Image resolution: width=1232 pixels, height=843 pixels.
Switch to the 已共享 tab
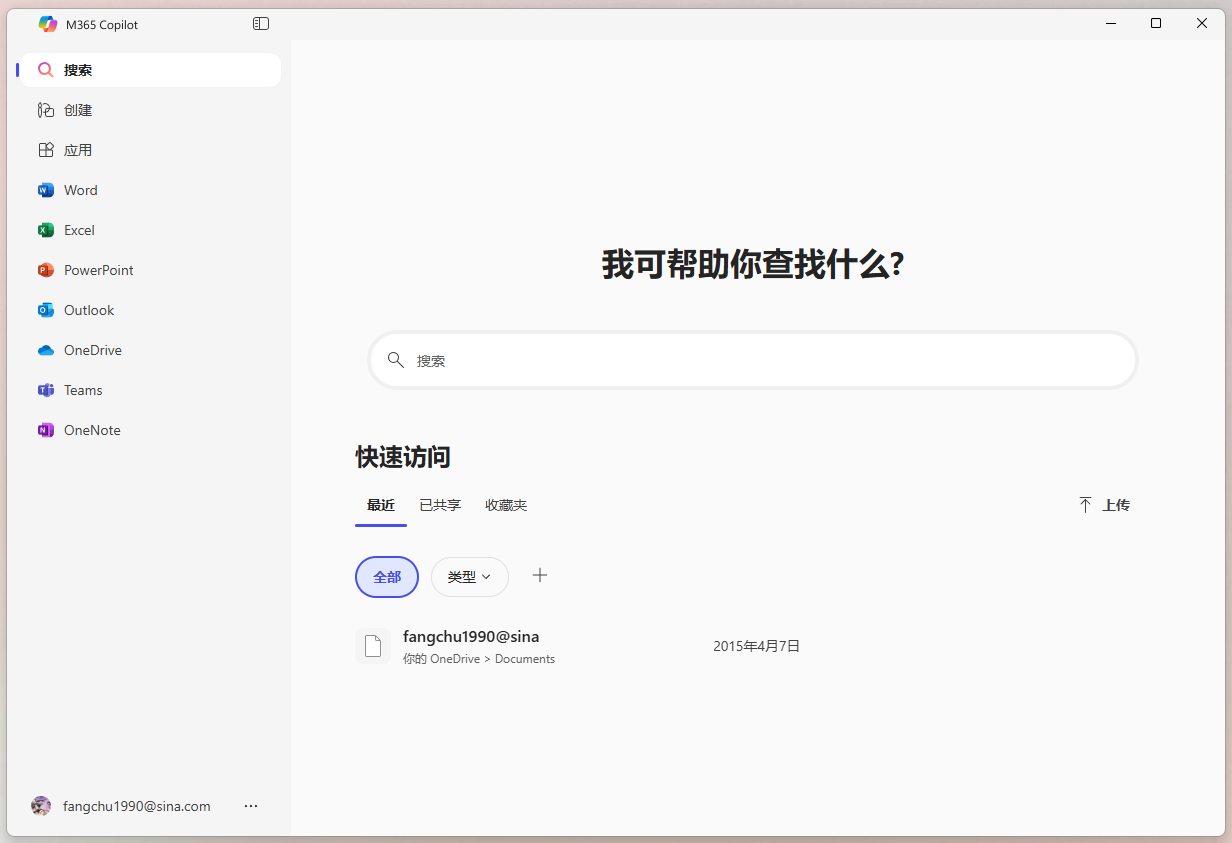tap(440, 505)
